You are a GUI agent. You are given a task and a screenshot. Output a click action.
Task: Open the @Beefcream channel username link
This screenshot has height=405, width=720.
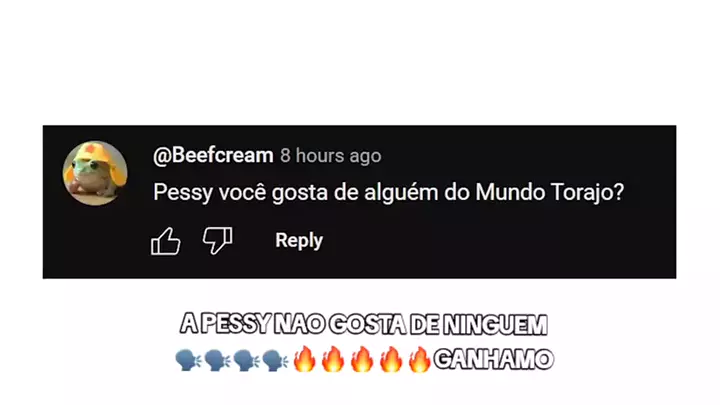[x=213, y=155]
